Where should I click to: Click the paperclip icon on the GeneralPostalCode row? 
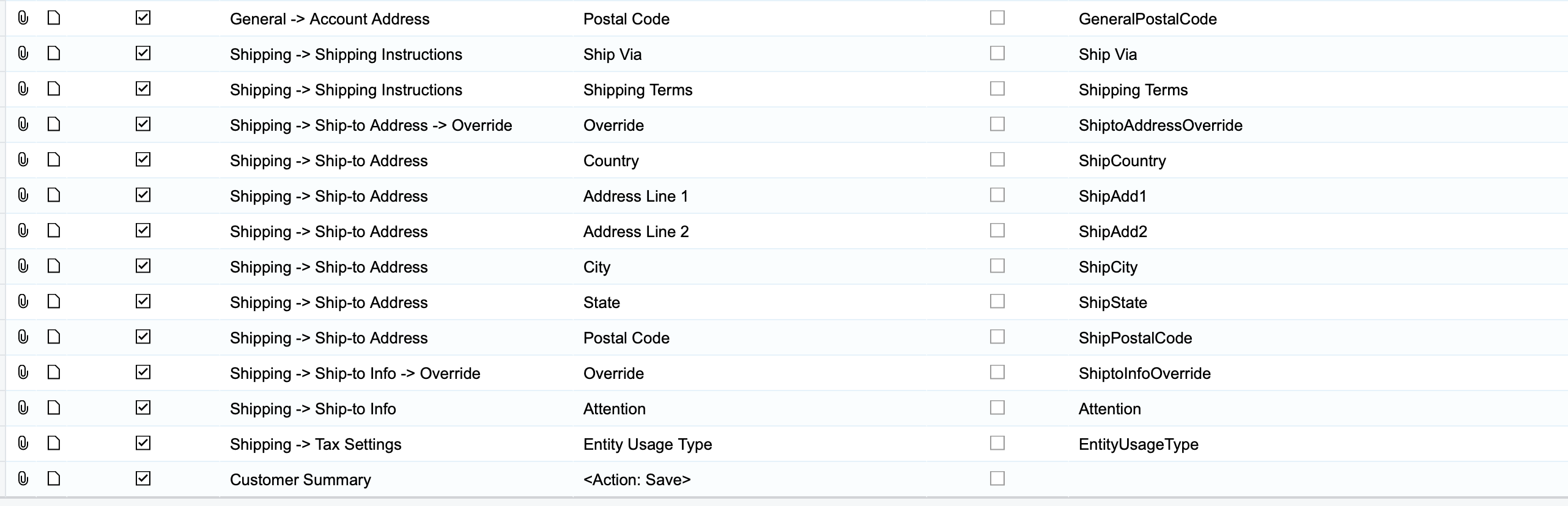tap(23, 18)
